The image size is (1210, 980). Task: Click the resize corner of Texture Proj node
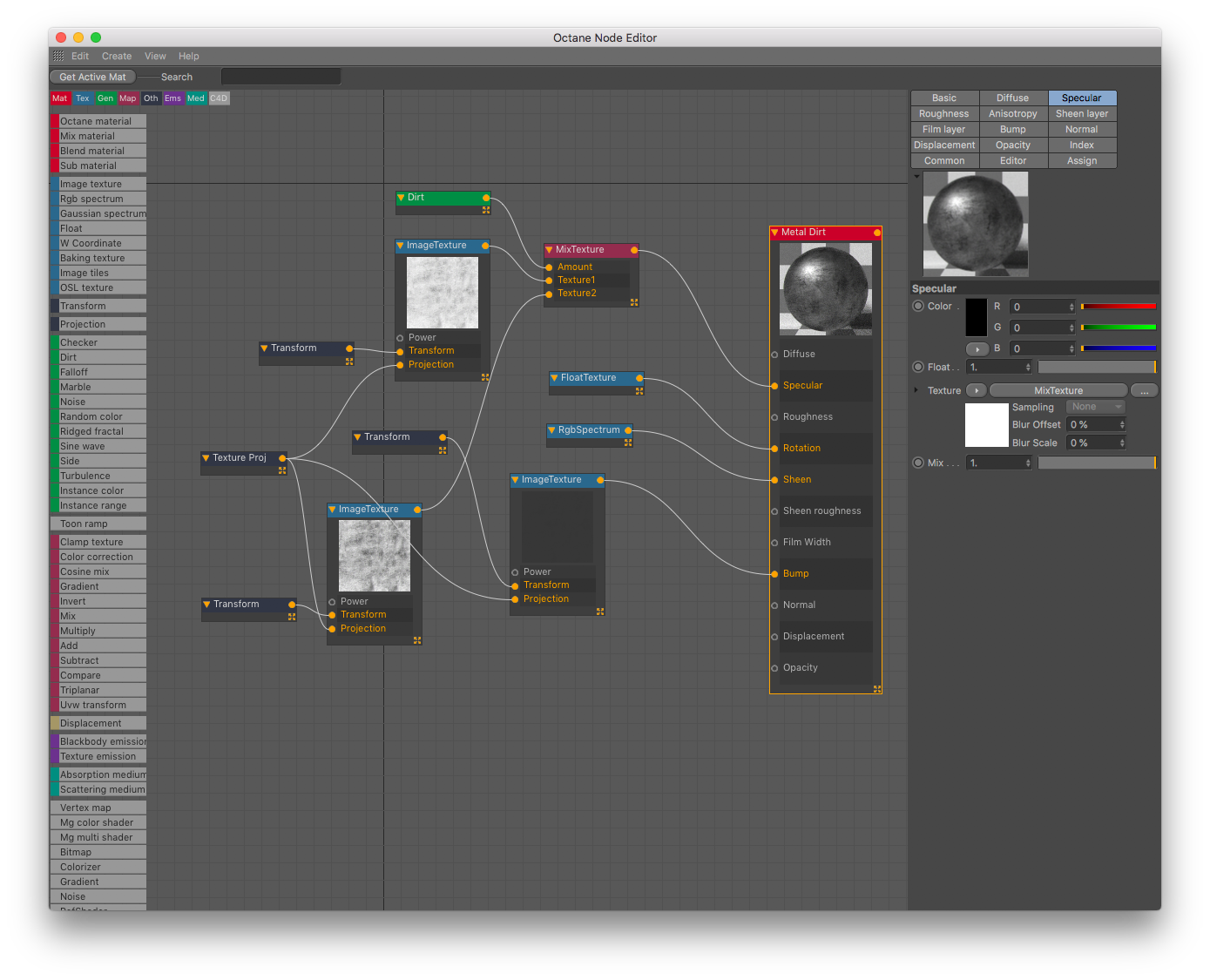pos(282,470)
